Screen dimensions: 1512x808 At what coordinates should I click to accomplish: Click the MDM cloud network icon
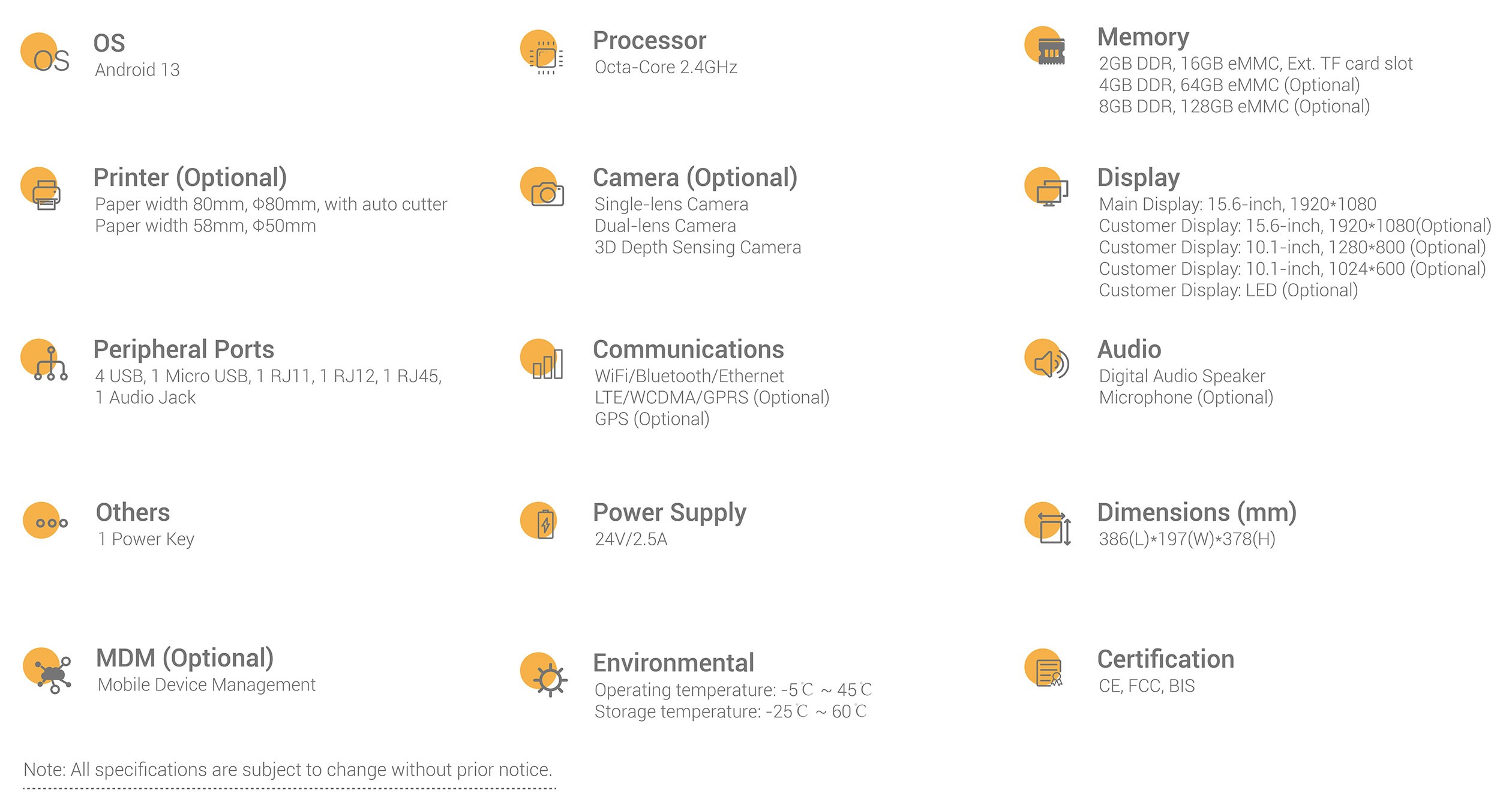click(47, 671)
